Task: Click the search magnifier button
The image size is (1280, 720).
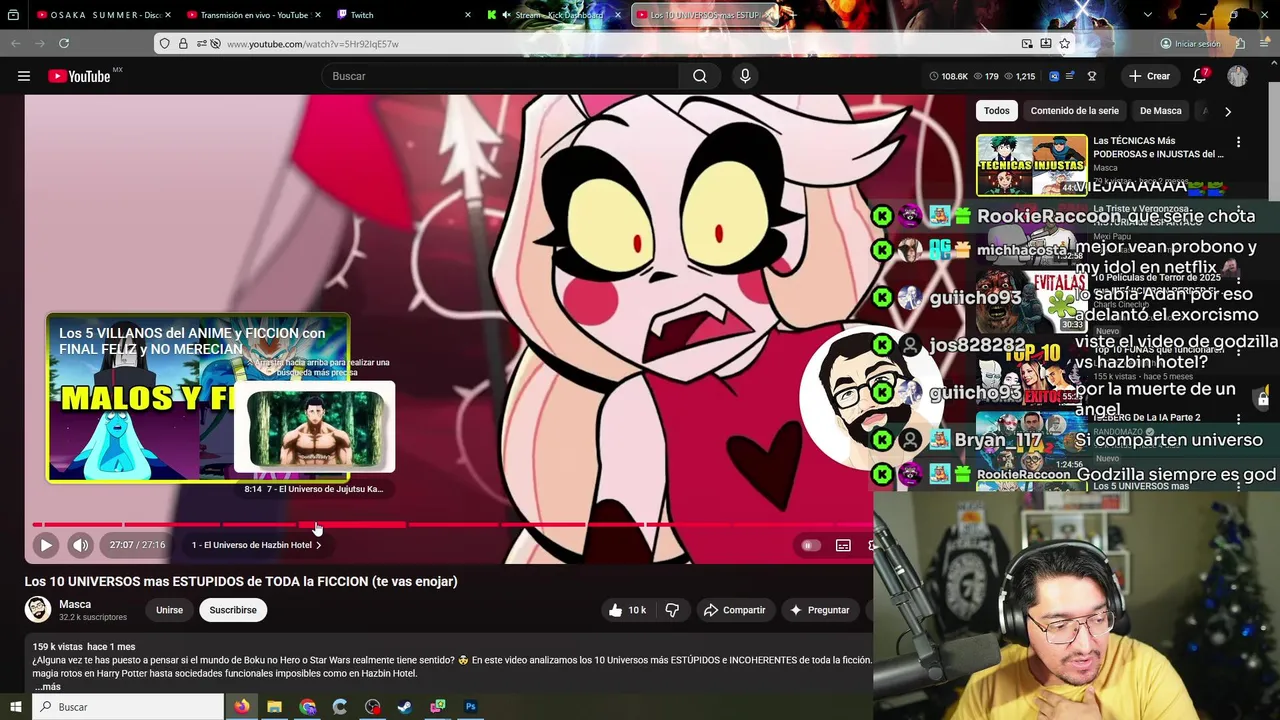Action: (x=700, y=76)
